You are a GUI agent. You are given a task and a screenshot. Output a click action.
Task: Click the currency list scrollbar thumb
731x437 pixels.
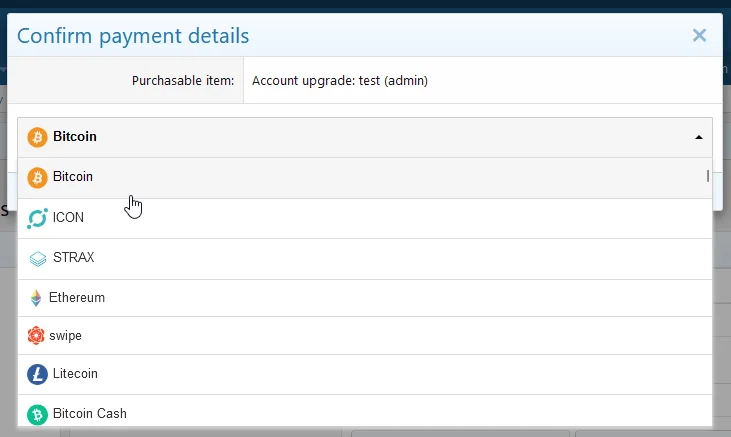(x=708, y=177)
